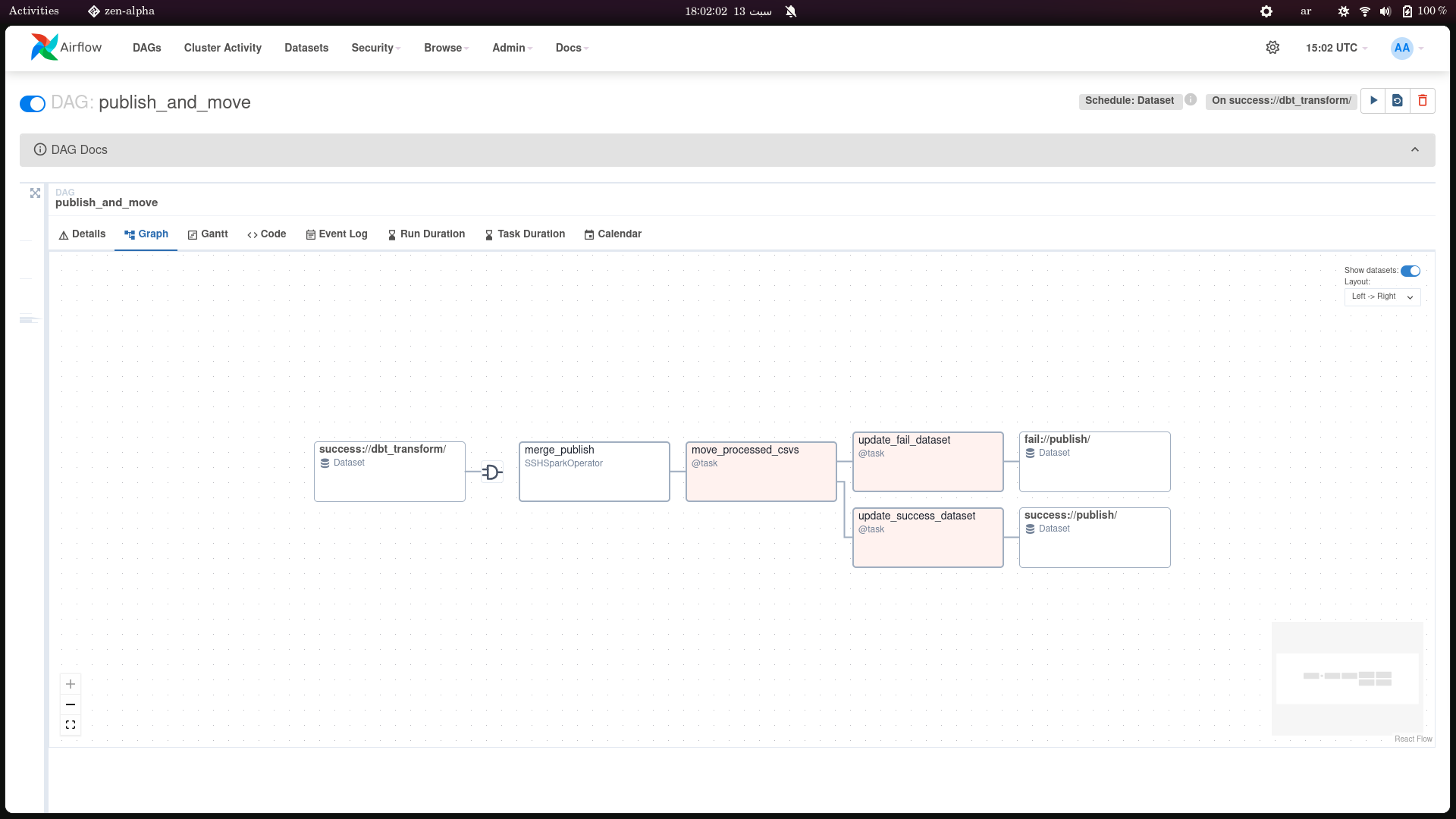Screen dimensions: 1456x819
Task: Click the Gantt view tab icon
Action: pyautogui.click(x=194, y=234)
